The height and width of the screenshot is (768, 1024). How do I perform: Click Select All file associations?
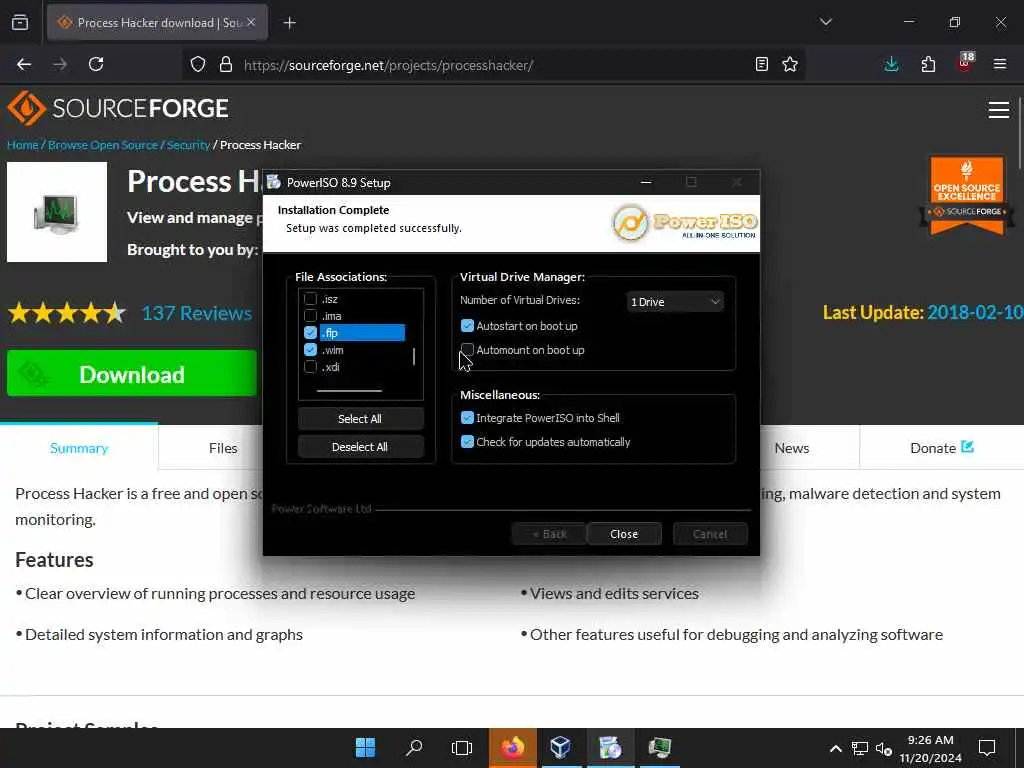360,419
